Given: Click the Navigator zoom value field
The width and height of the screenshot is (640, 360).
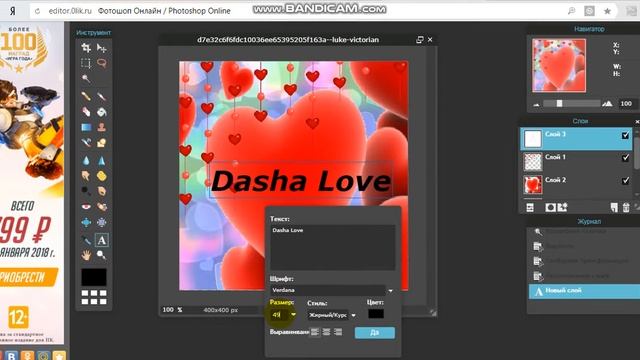Looking at the screenshot, I should [626, 104].
